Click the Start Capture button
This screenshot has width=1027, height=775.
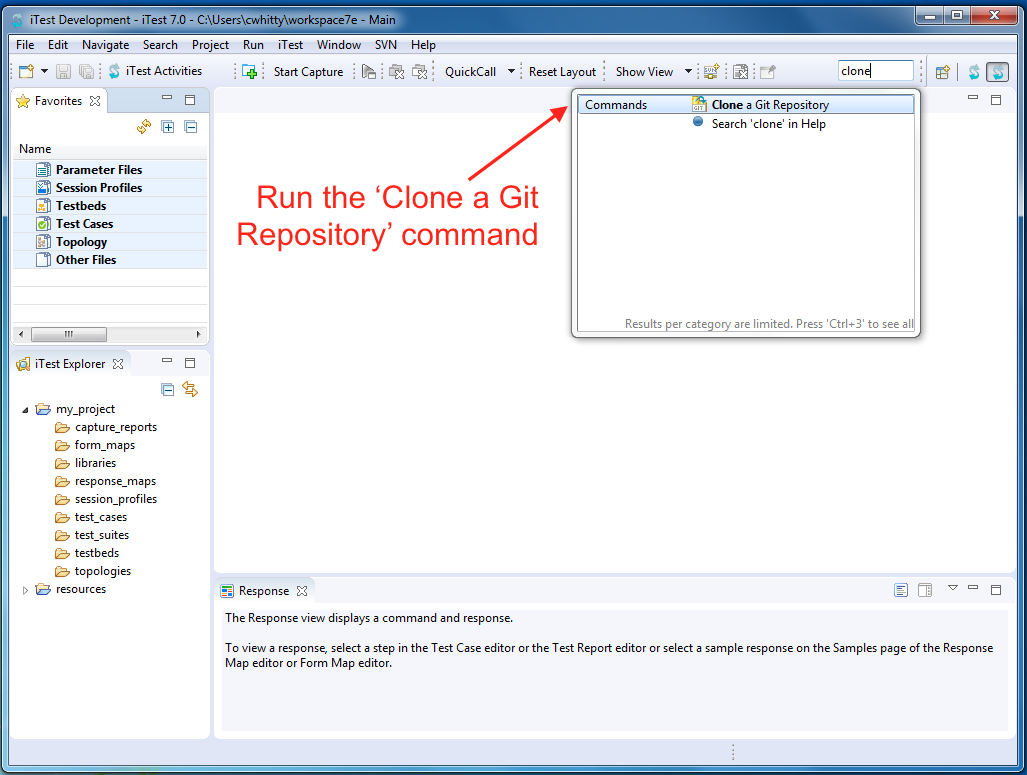coord(308,72)
